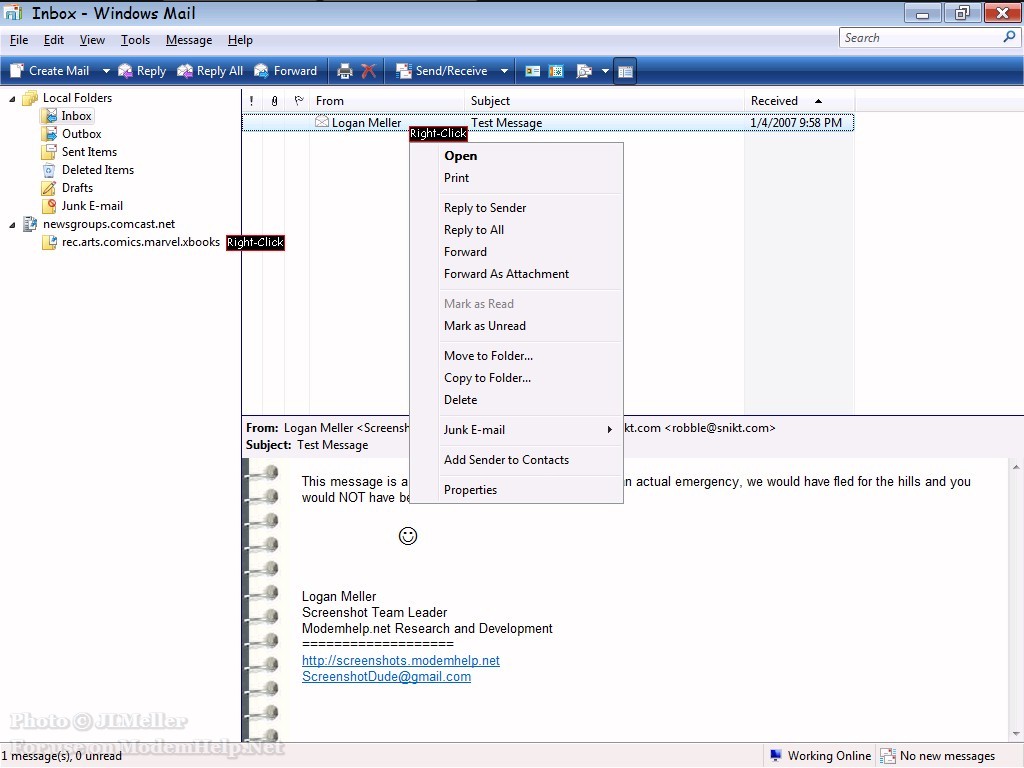Click No new messages status indicator
Screen dimensions: 1024x768
(938, 756)
